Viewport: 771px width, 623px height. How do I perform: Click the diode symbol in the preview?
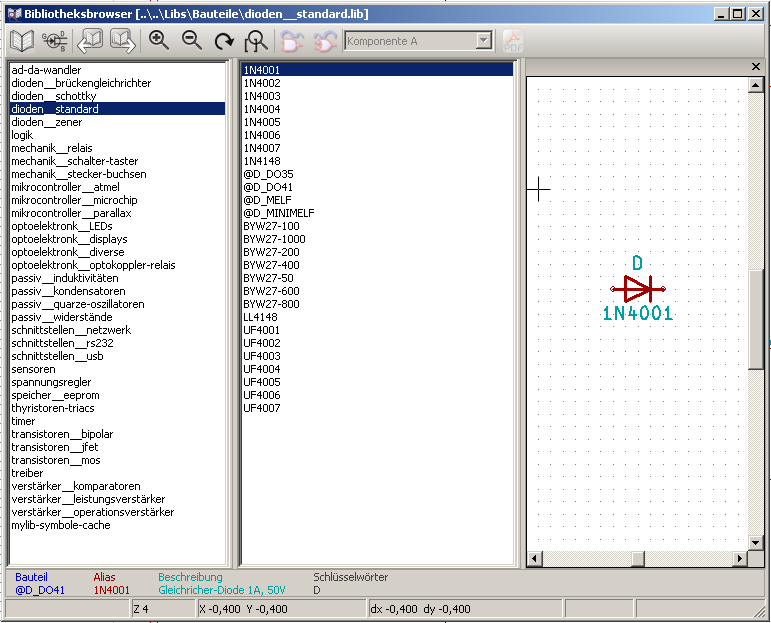click(638, 289)
